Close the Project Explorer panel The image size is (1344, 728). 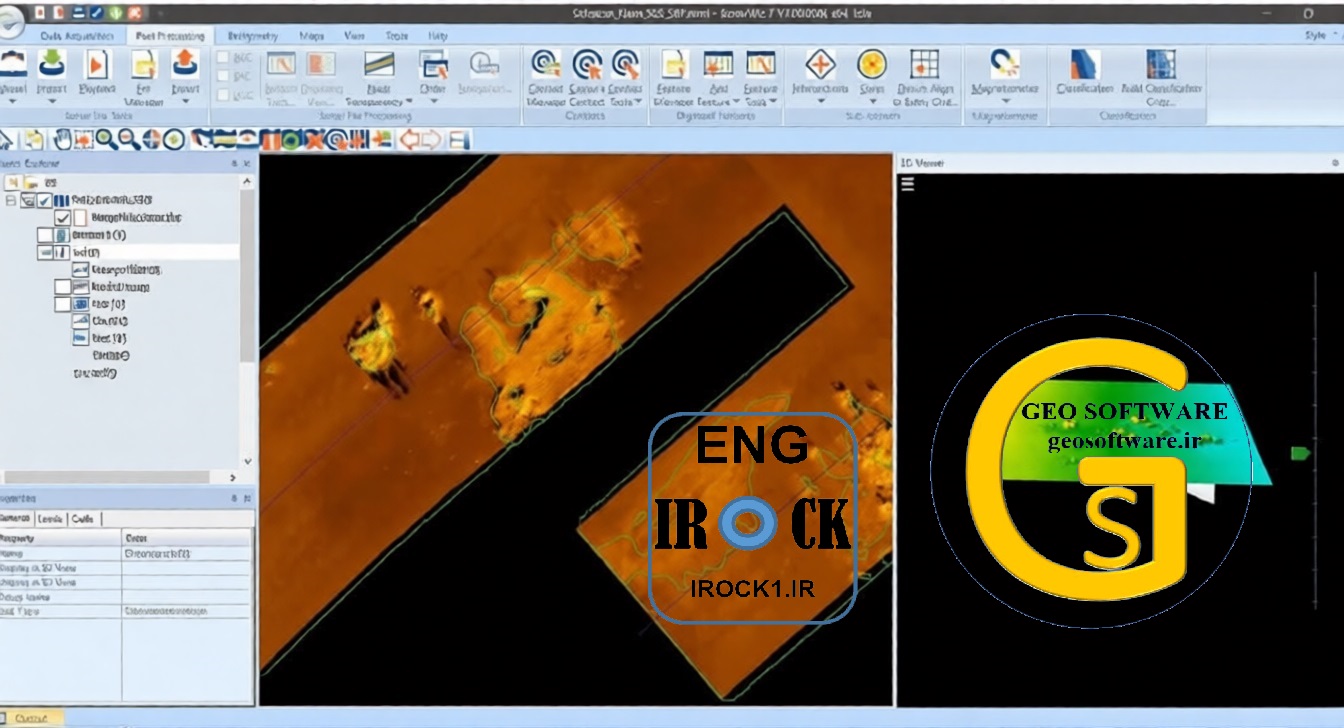tap(246, 163)
